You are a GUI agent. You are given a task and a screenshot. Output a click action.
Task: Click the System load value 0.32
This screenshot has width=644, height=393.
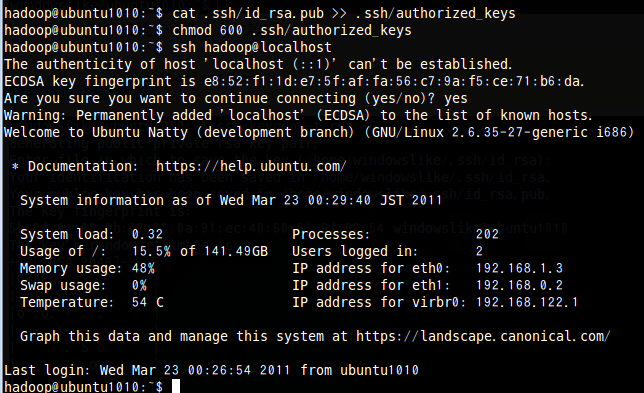(147, 234)
